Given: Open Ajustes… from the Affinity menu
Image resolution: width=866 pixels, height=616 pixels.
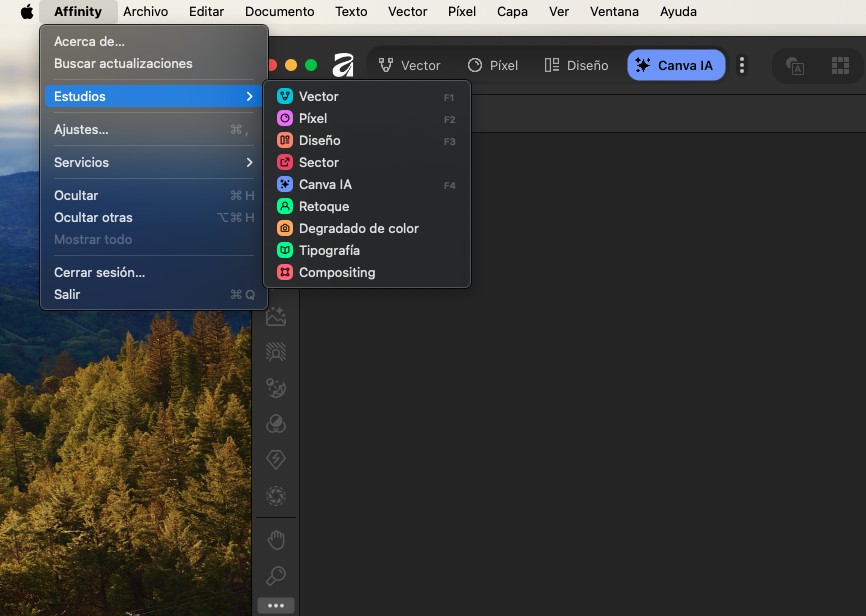Looking at the screenshot, I should tap(81, 129).
